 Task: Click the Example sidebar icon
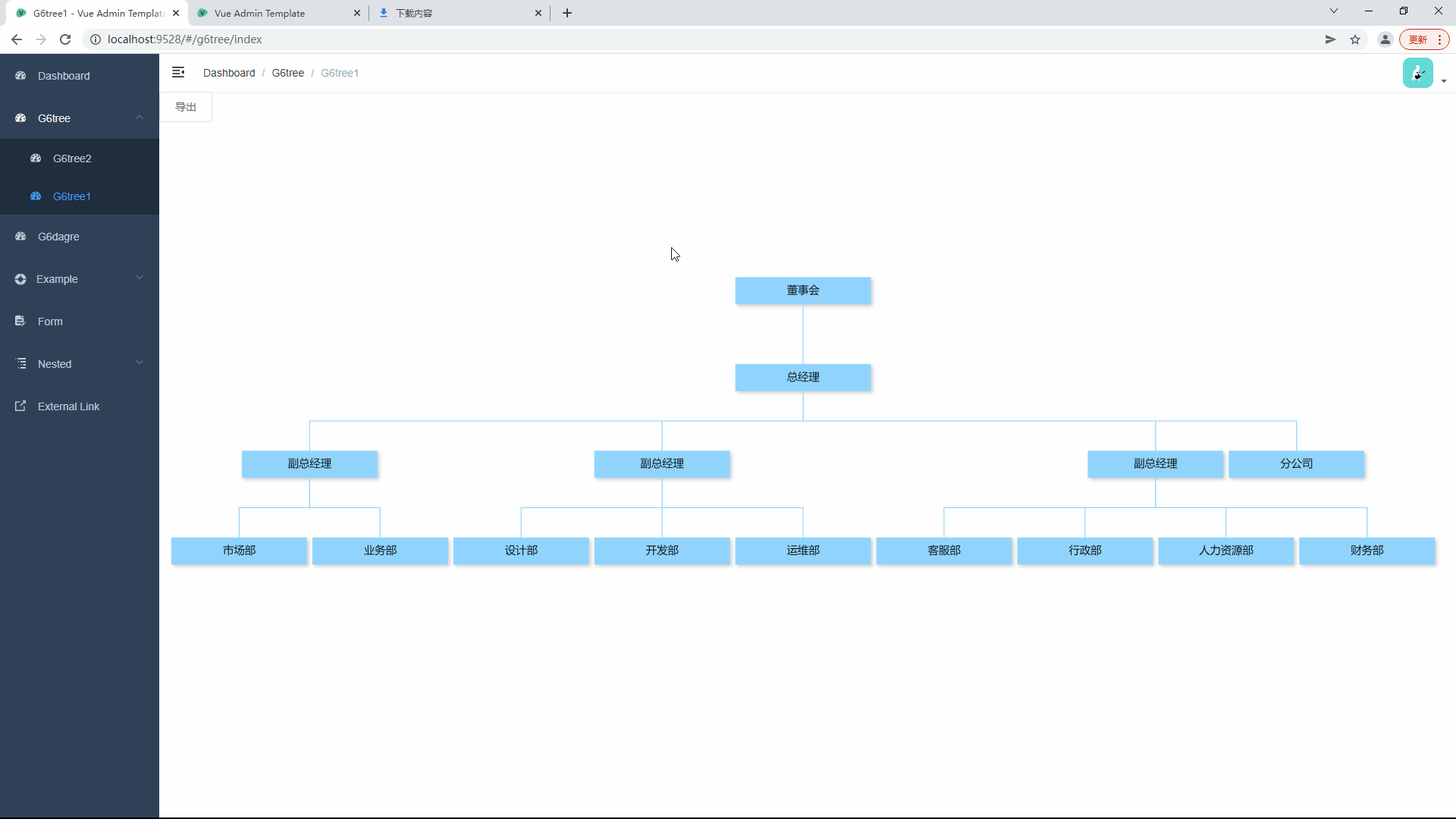tap(21, 279)
